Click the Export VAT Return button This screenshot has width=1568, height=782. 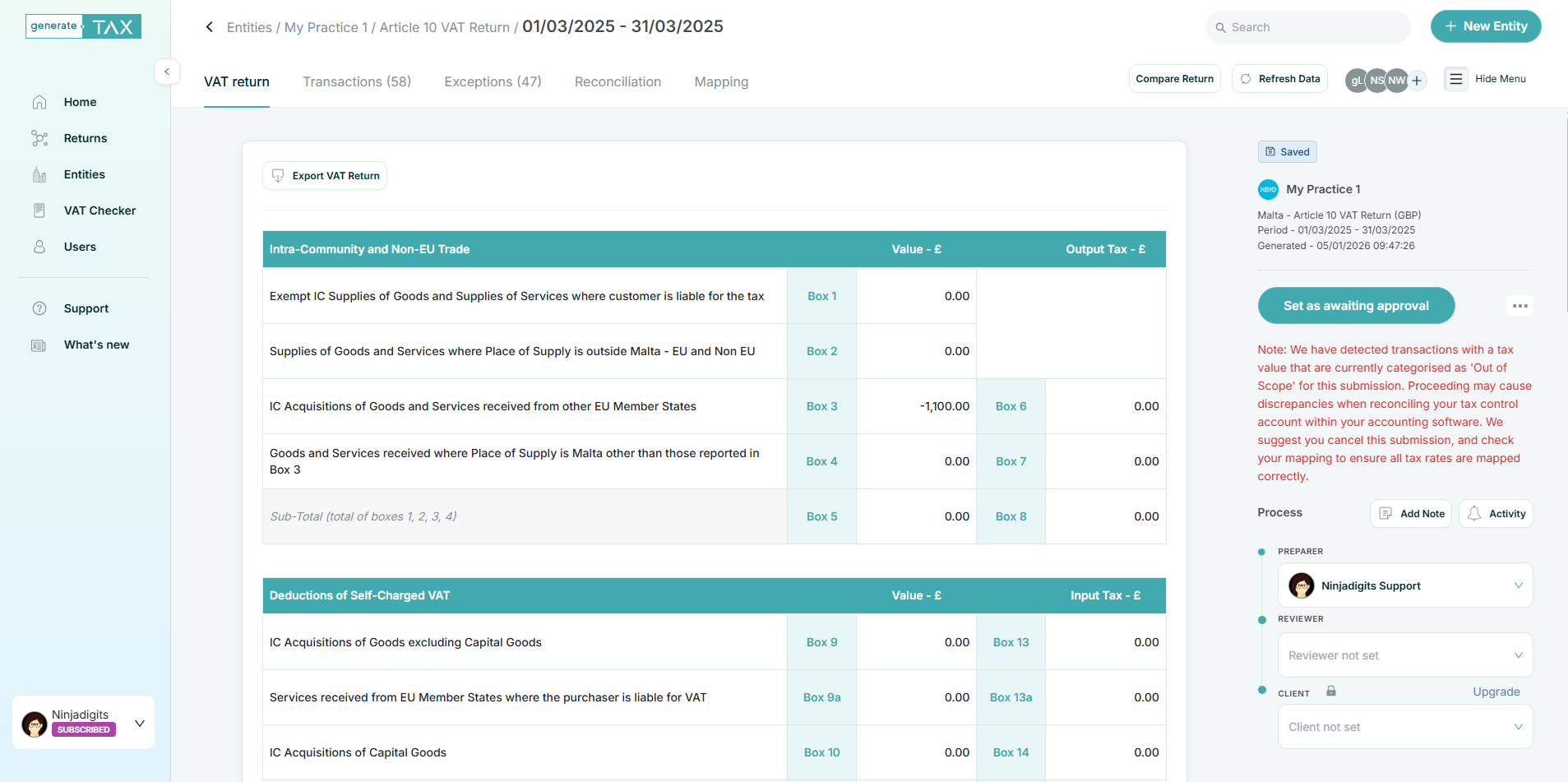325,176
